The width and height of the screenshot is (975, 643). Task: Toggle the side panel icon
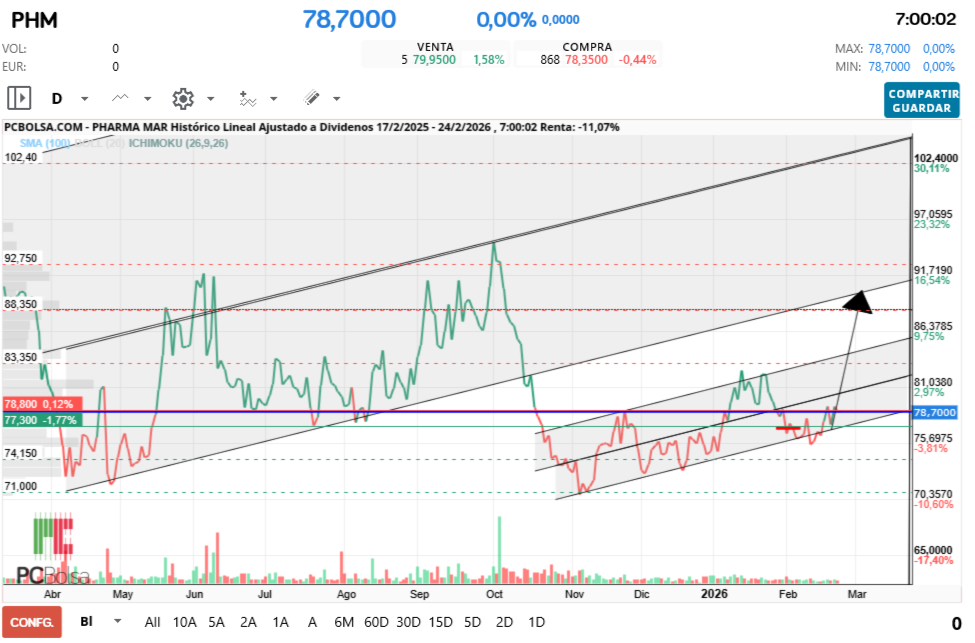tap(19, 98)
